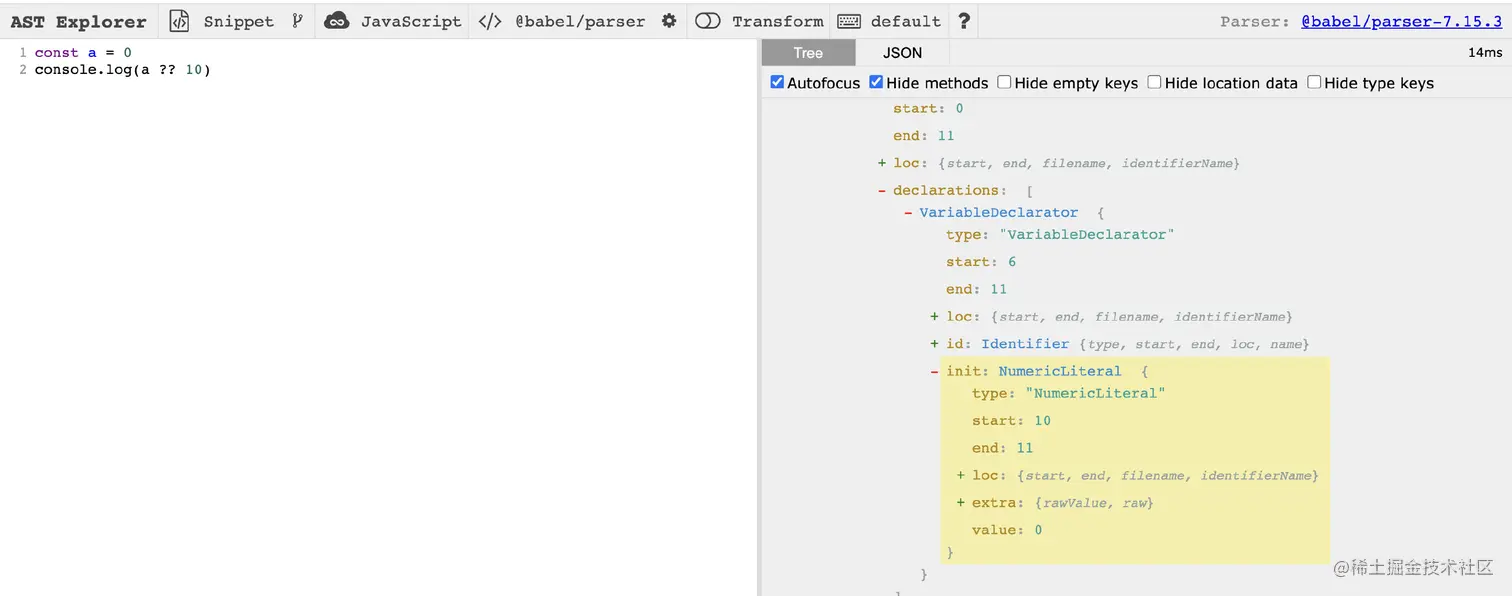The image size is (1512, 596).
Task: Open the JavaScript language icon
Action: (x=337, y=21)
